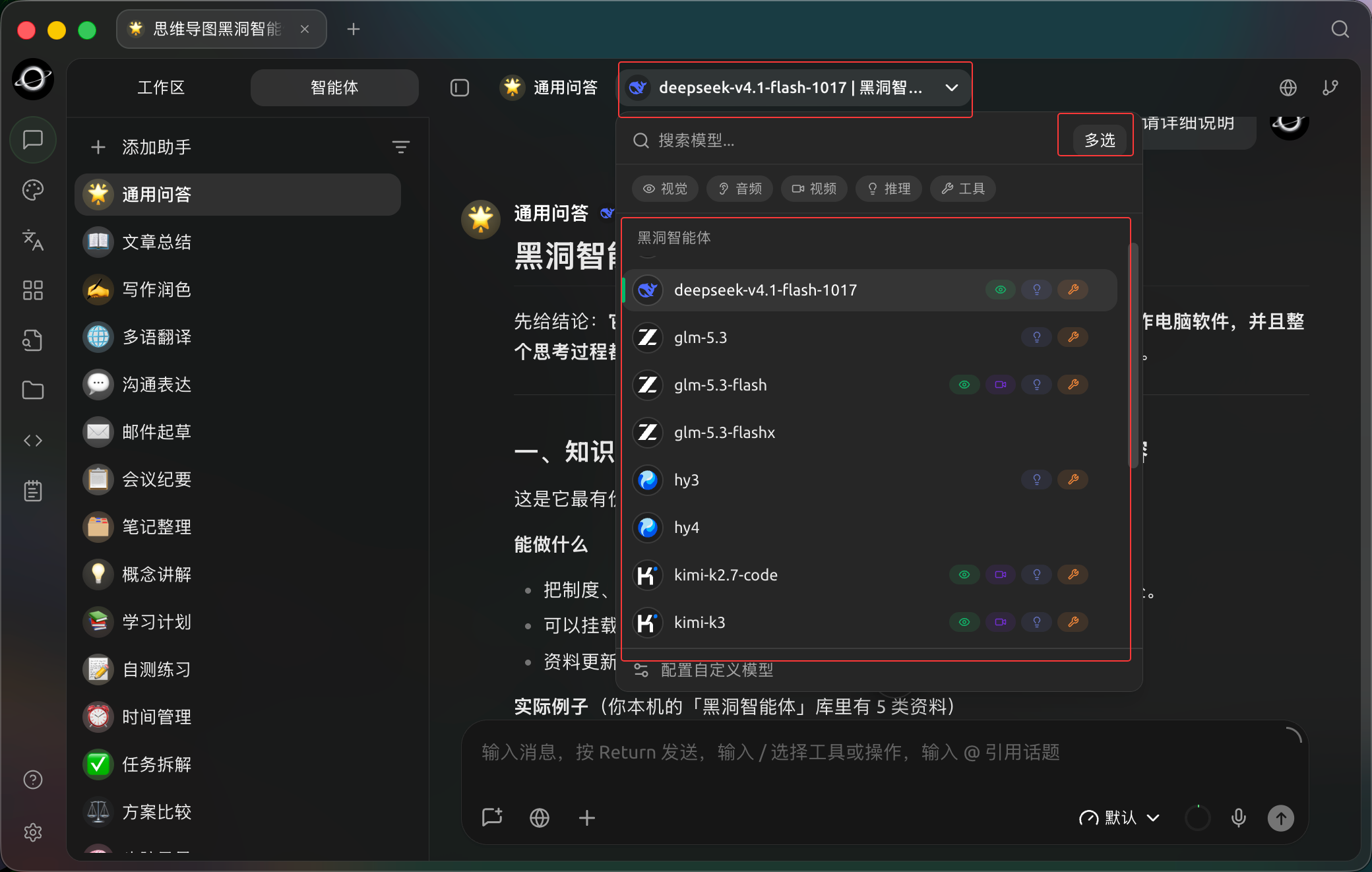Open the mini apps grid icon
1372x872 pixels.
pos(33,290)
